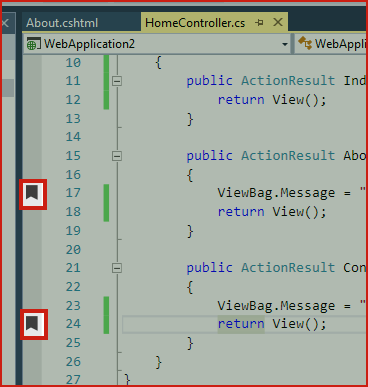Click the return keyword on line 24

click(241, 324)
